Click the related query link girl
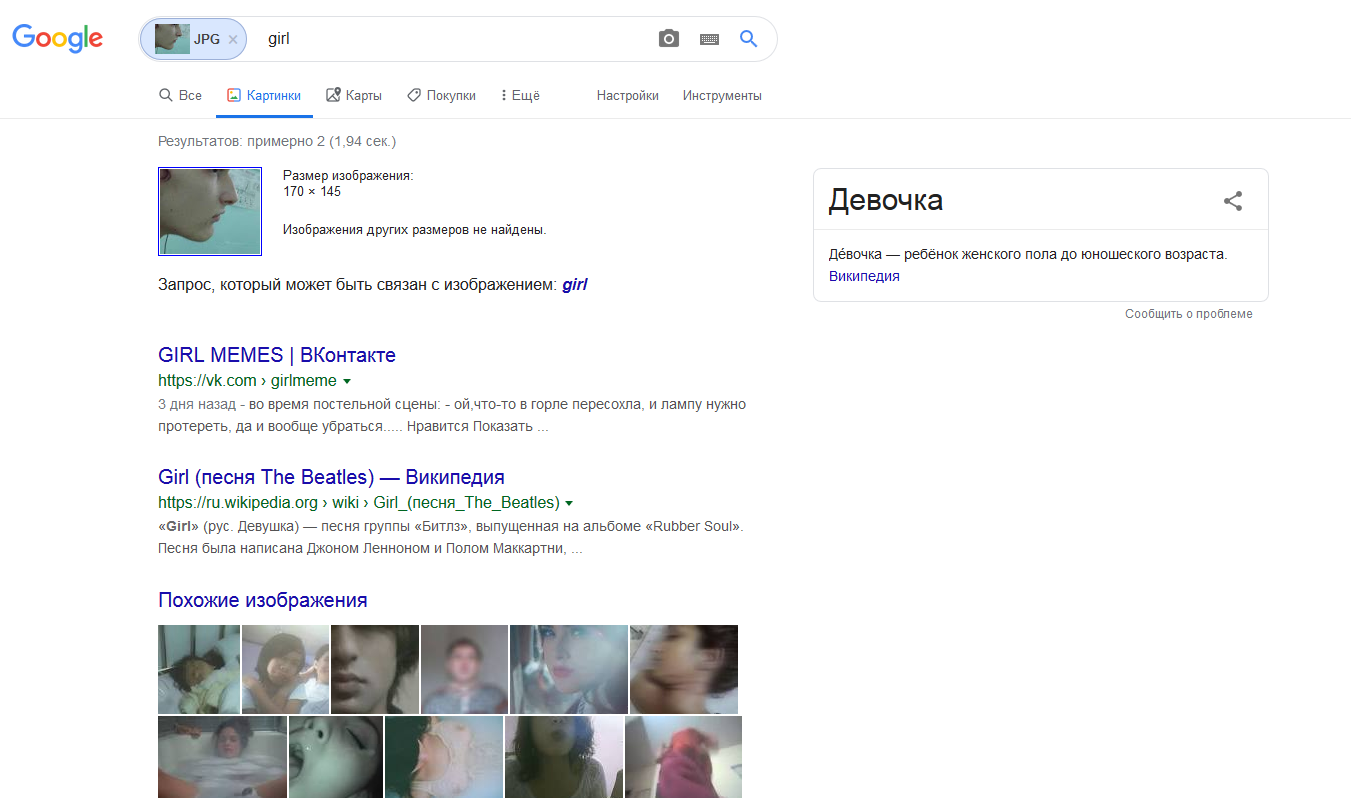This screenshot has height=798, width=1351. tap(575, 285)
